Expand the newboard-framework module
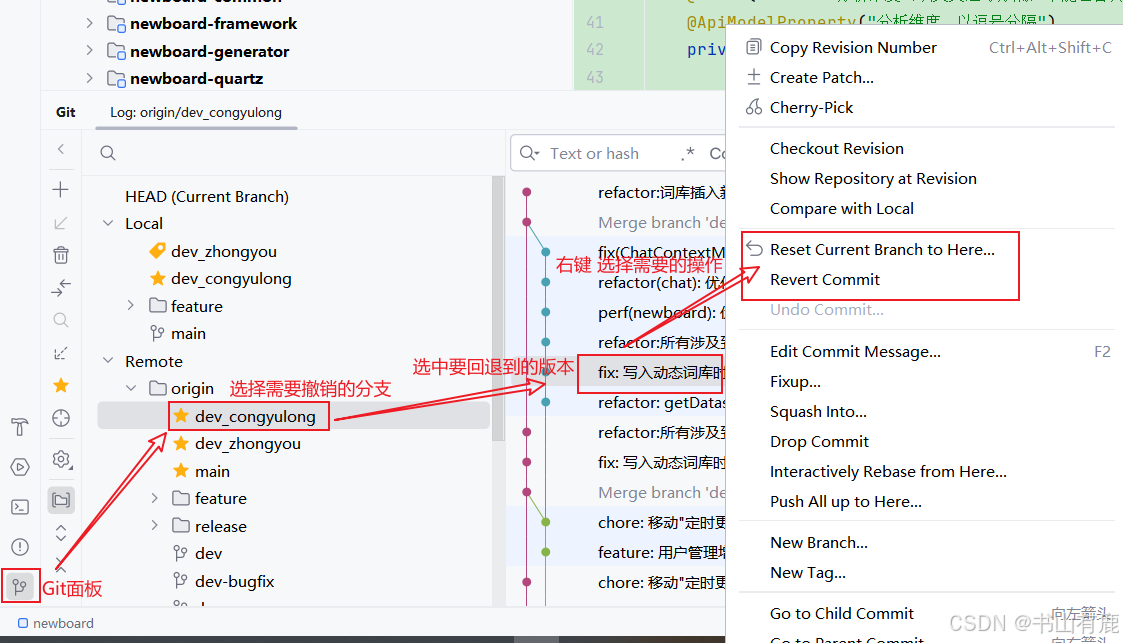Screen dimensions: 1123x643 tap(90, 23)
